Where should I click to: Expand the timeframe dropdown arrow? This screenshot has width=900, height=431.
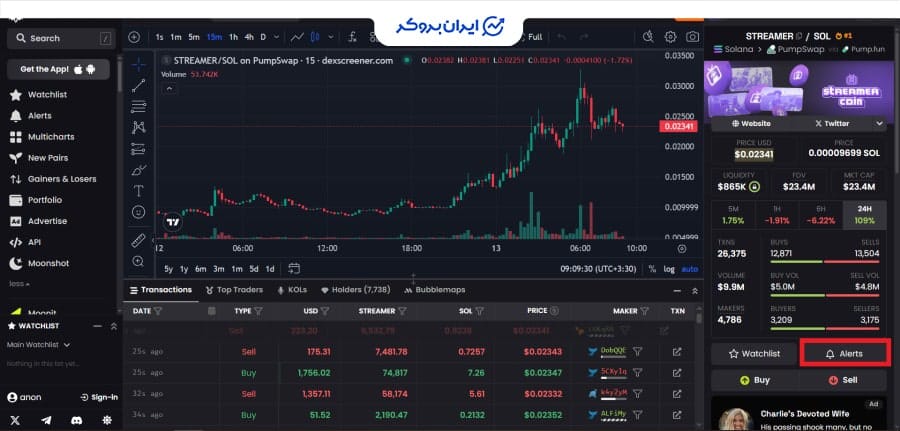click(x=277, y=37)
